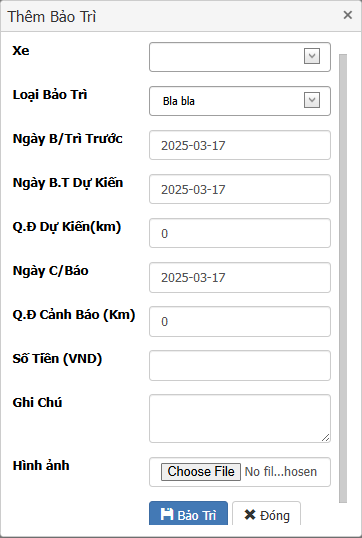
Task: Select the Bla bla value text
Action: 179,101
